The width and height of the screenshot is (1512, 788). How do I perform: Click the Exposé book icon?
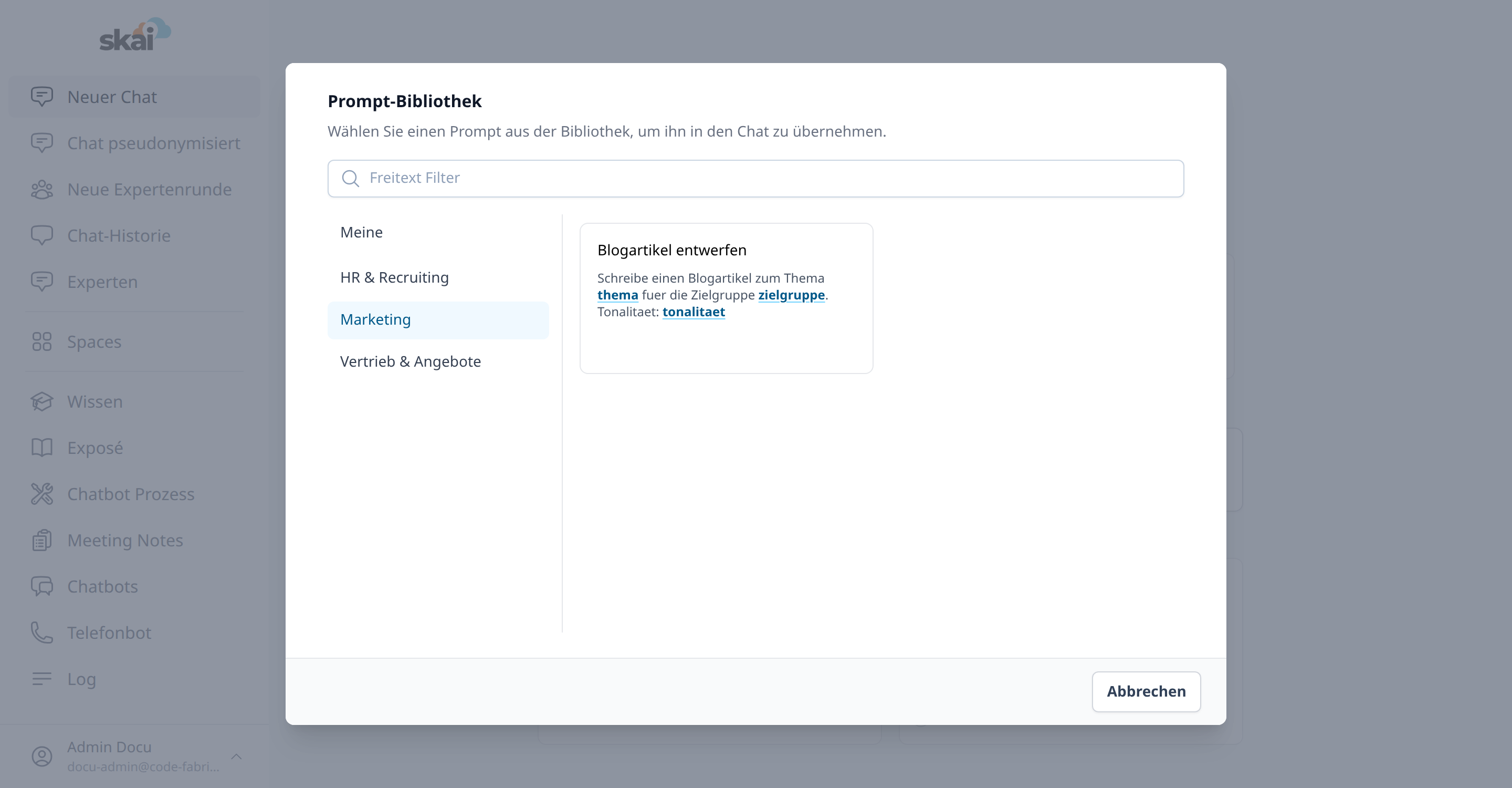click(x=41, y=448)
